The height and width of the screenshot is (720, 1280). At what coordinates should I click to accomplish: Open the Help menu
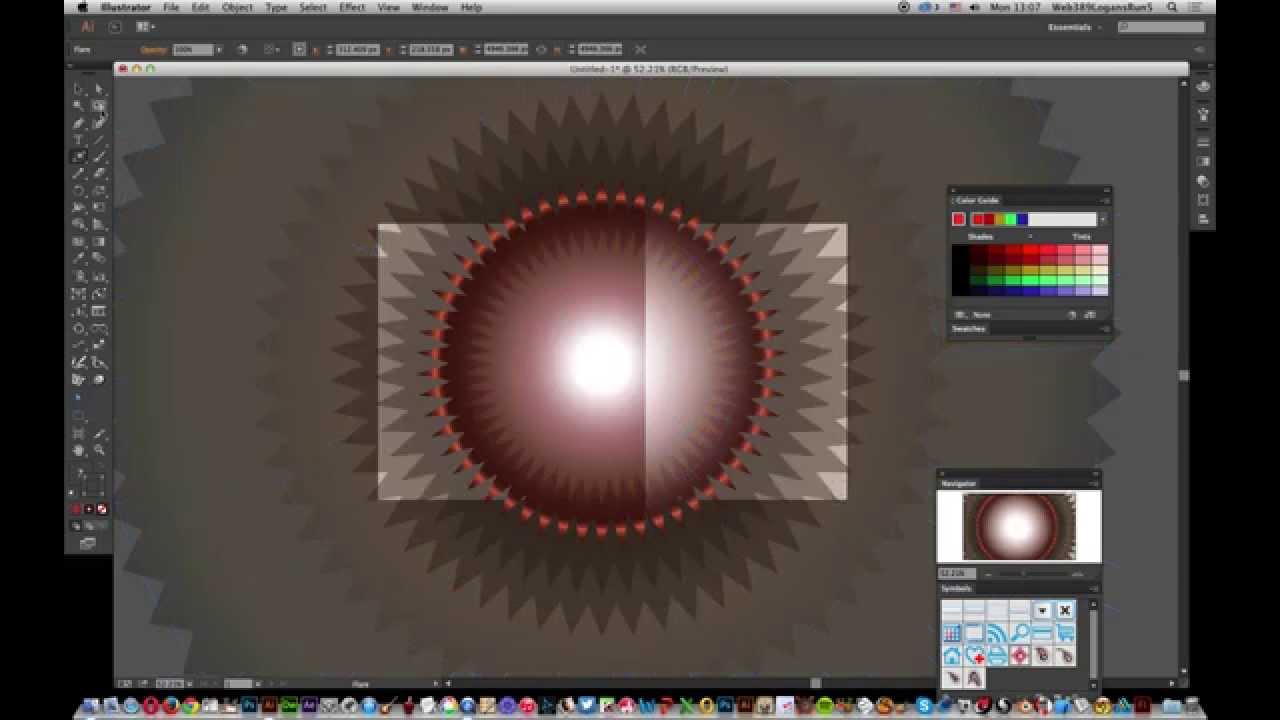click(471, 7)
